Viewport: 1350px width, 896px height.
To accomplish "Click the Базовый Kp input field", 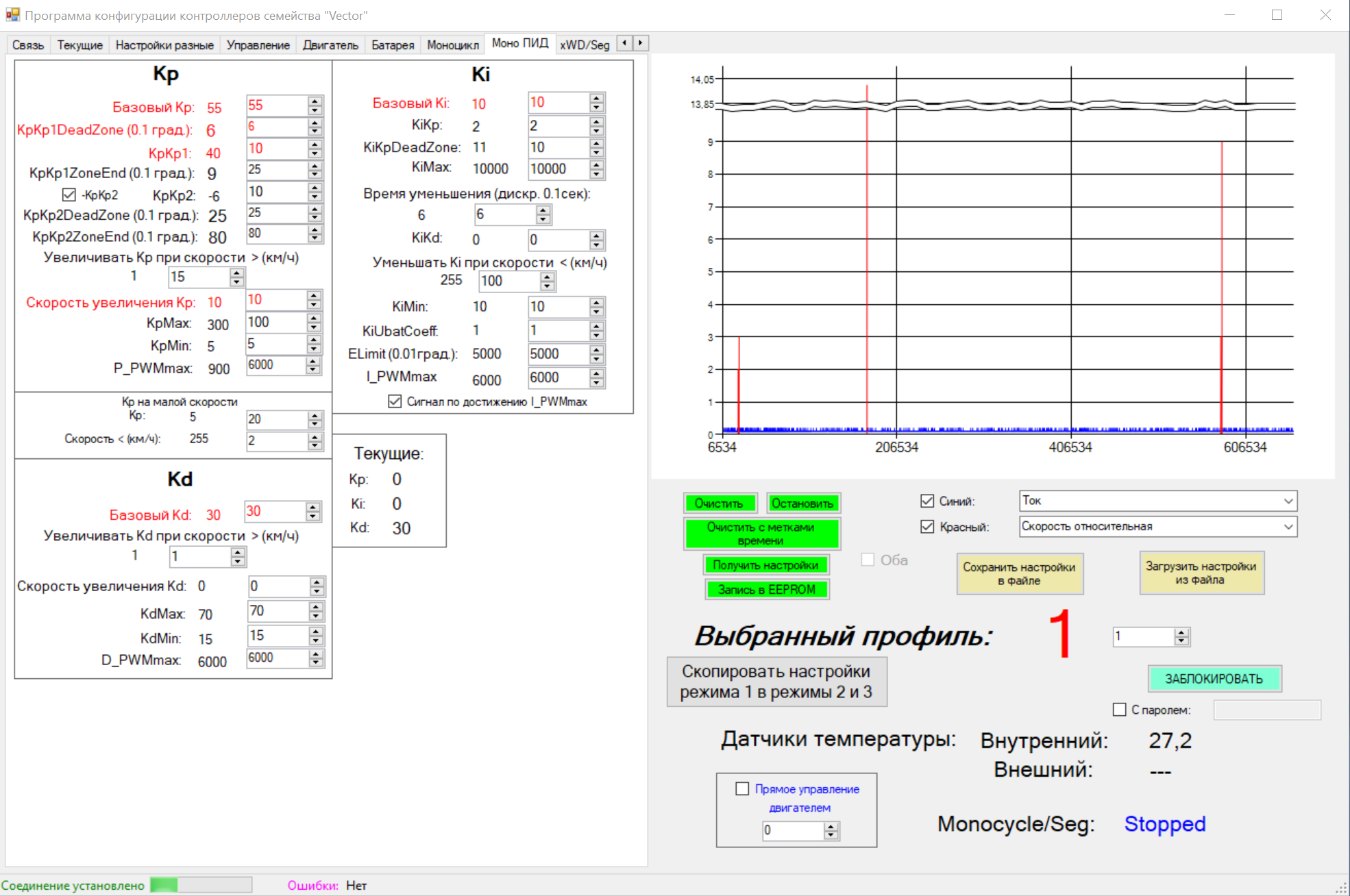I will (277, 105).
